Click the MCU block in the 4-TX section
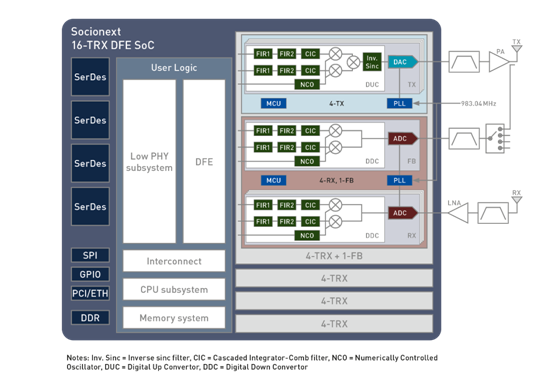Screen dimensions: 558x380 pos(274,104)
